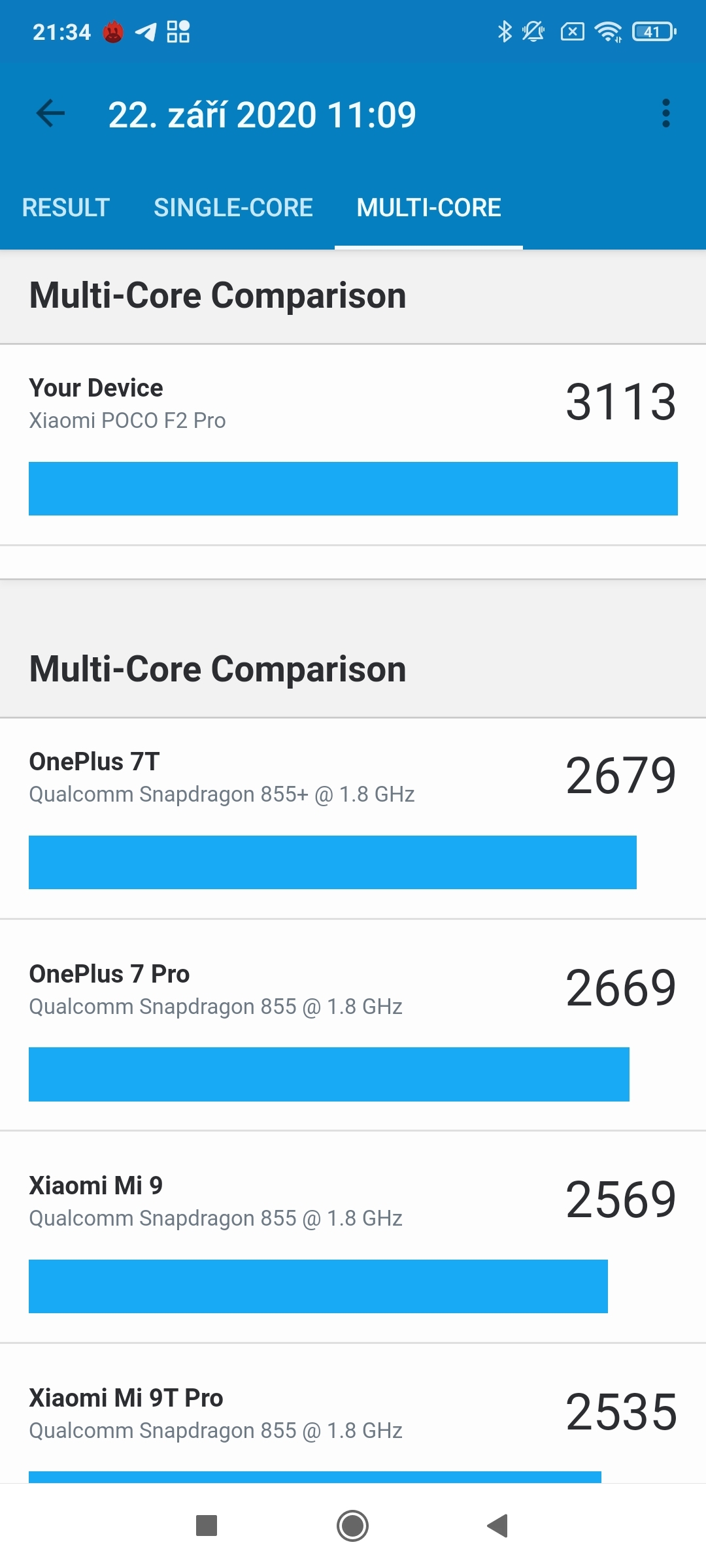Select the OnePlus 7 Pro comparison entry
This screenshot has width=706, height=1568.
pyautogui.click(x=353, y=1026)
